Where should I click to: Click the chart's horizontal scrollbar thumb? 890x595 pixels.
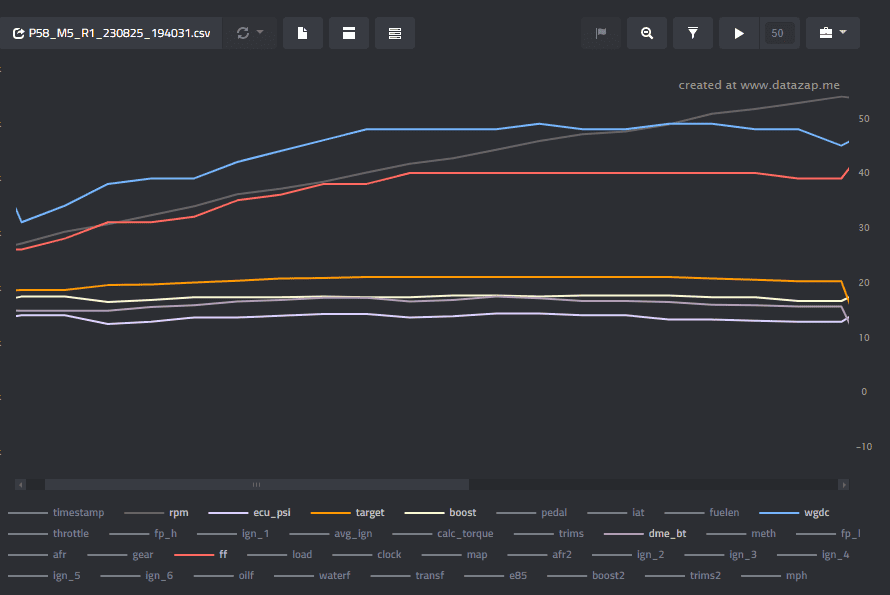(x=257, y=484)
